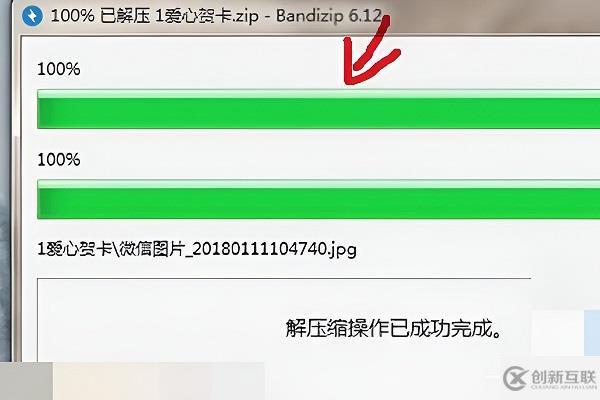The width and height of the screenshot is (600, 400).
Task: Click the lower 100% percentage label
Action: coord(59,160)
